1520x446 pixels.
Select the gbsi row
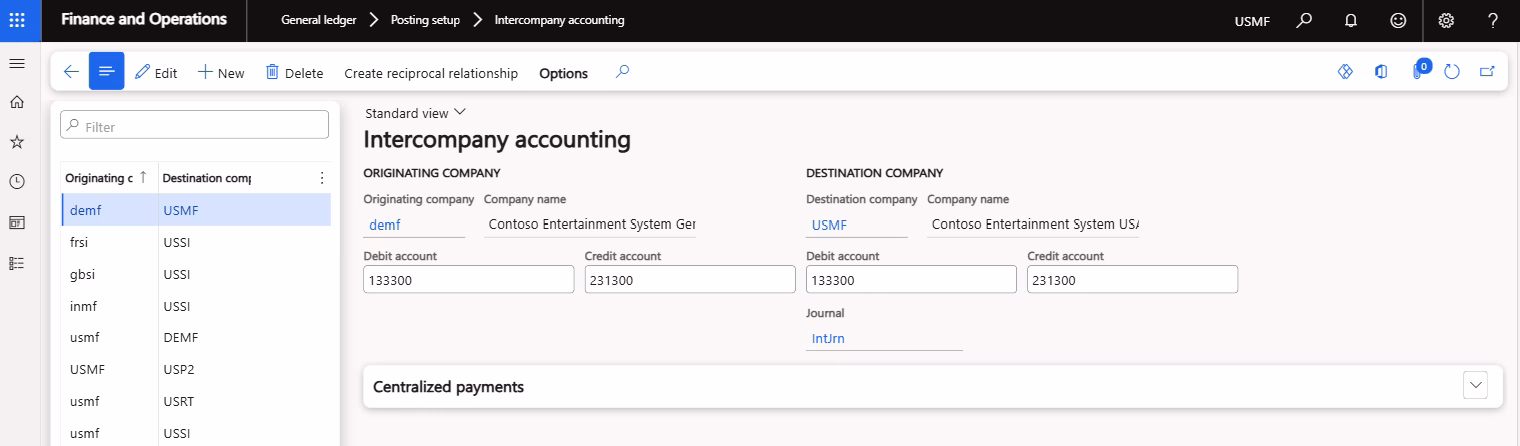196,274
